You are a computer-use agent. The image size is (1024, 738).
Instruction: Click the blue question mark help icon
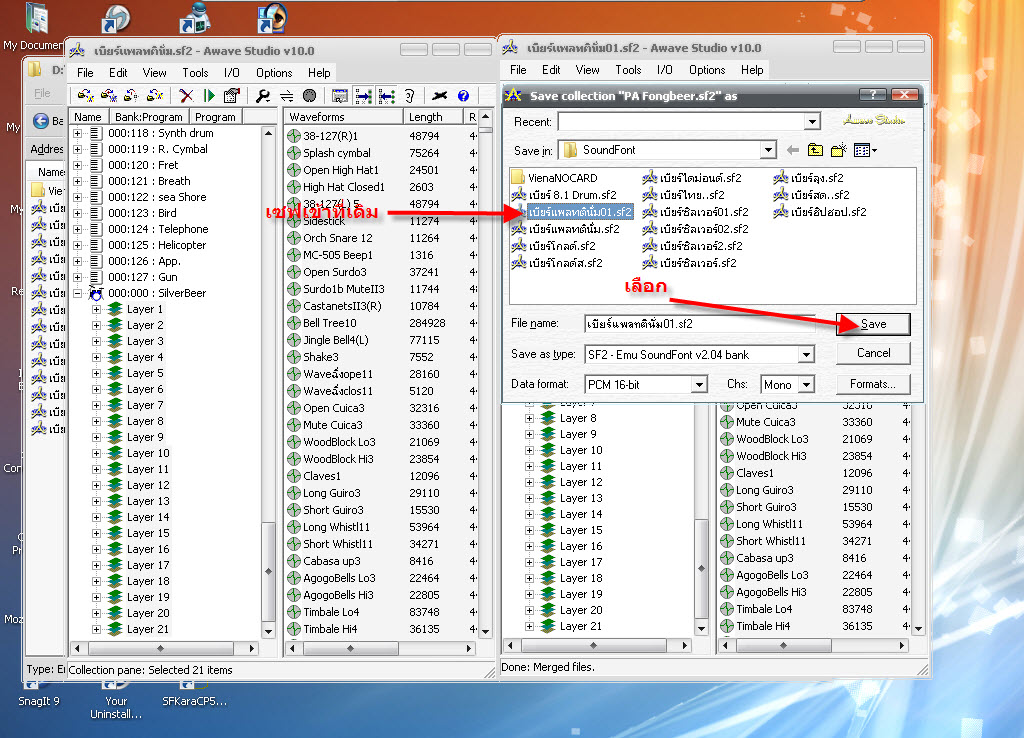click(x=463, y=96)
